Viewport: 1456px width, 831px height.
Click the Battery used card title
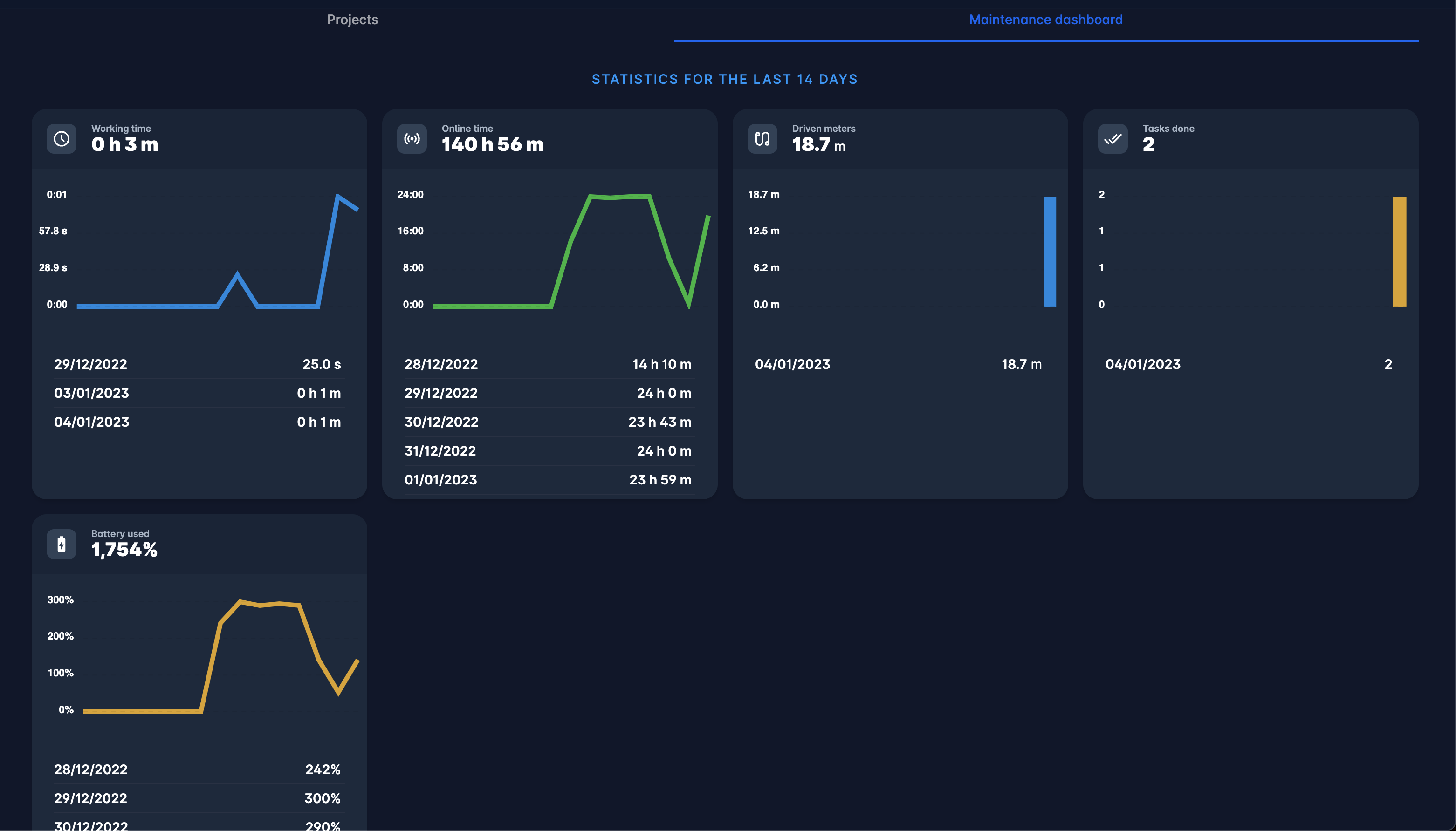pos(120,534)
